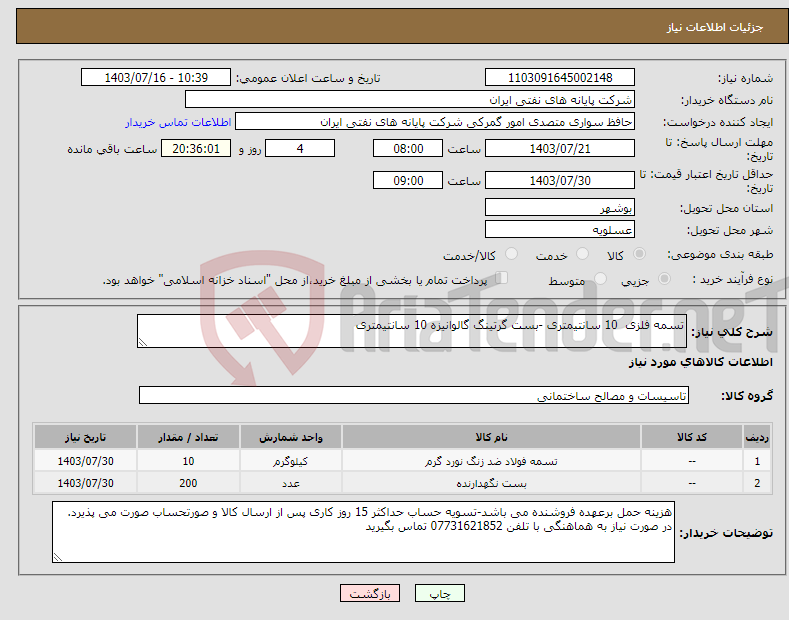Click the بازگشت back button

(x=370, y=593)
